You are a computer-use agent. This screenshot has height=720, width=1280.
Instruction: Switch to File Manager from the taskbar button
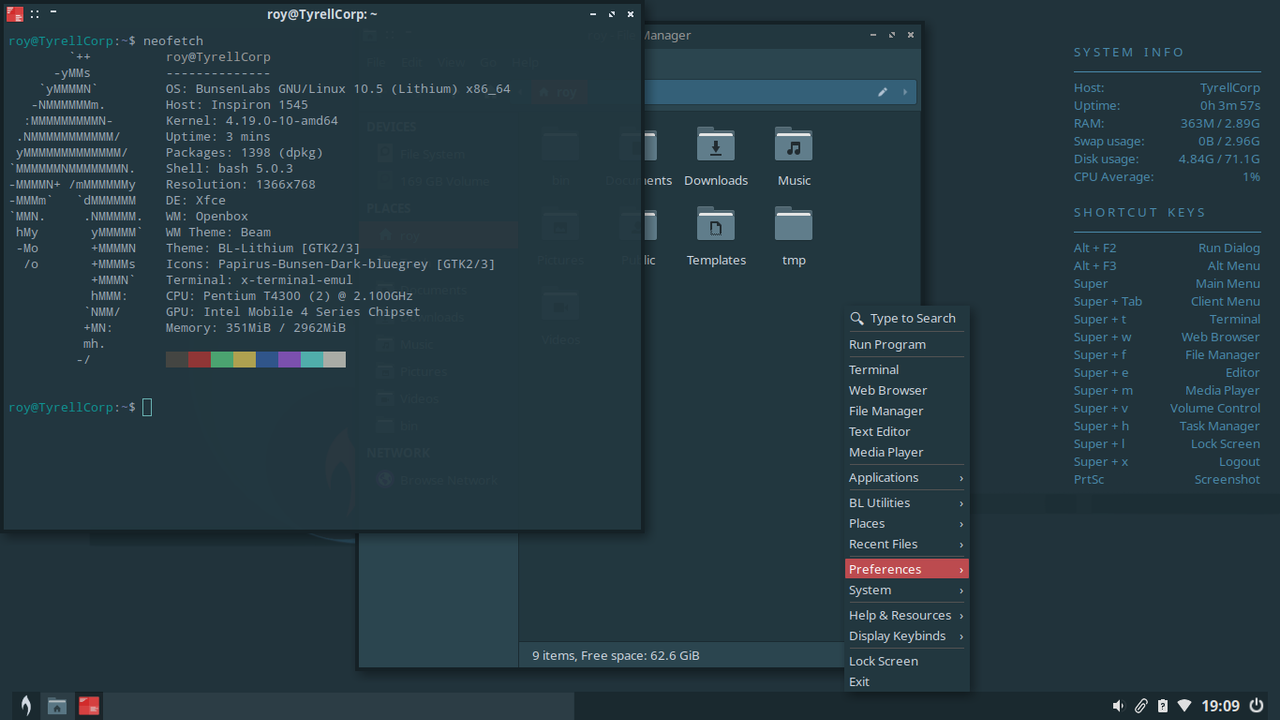pyautogui.click(x=57, y=706)
